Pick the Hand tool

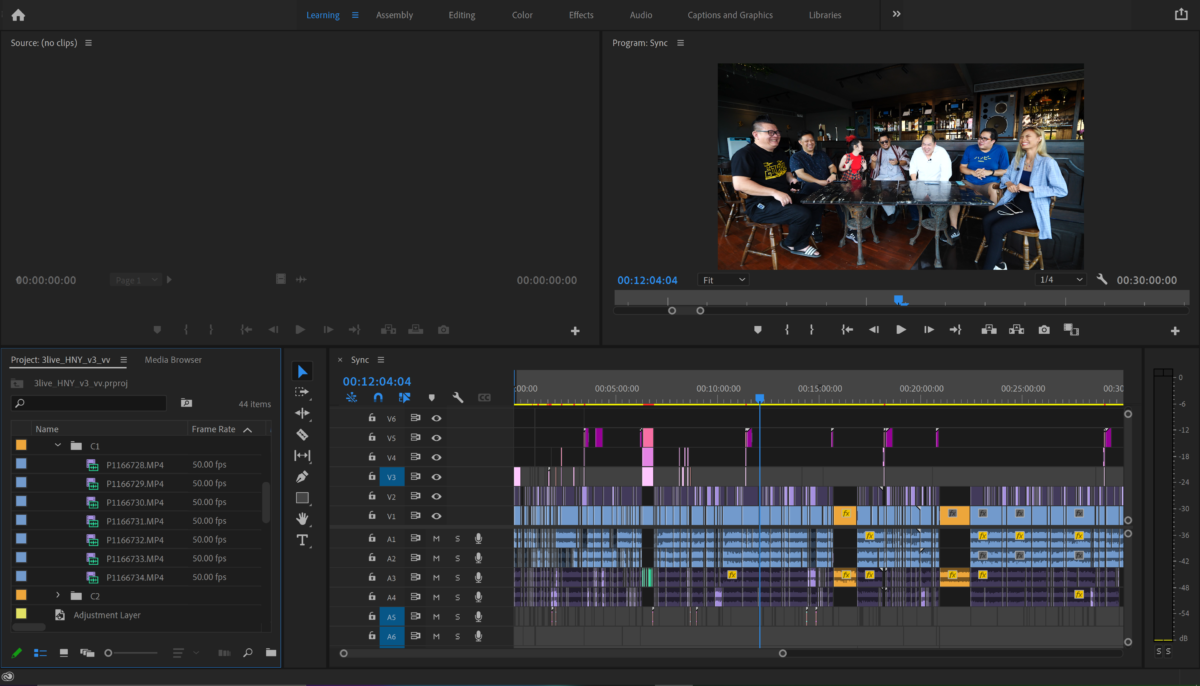click(302, 518)
